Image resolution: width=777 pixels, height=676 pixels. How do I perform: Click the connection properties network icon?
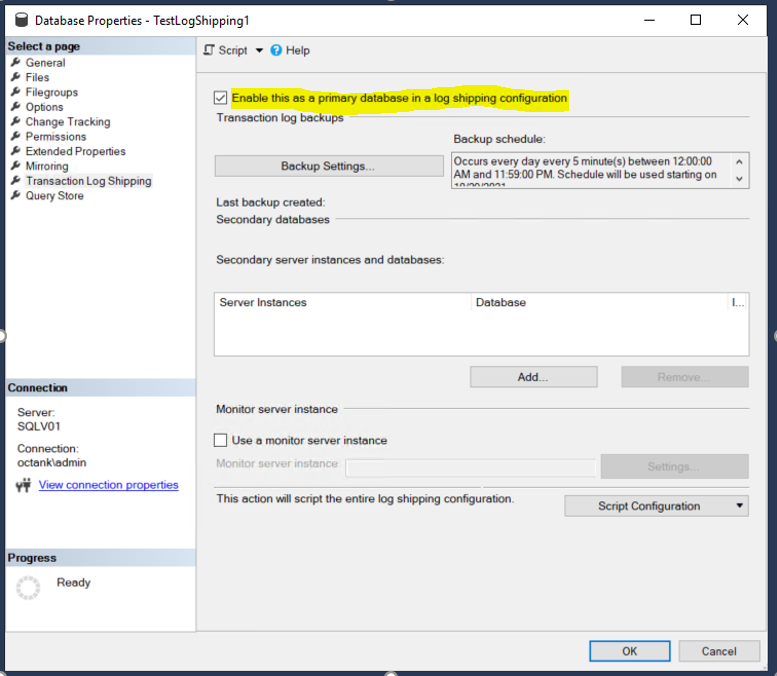pos(24,485)
